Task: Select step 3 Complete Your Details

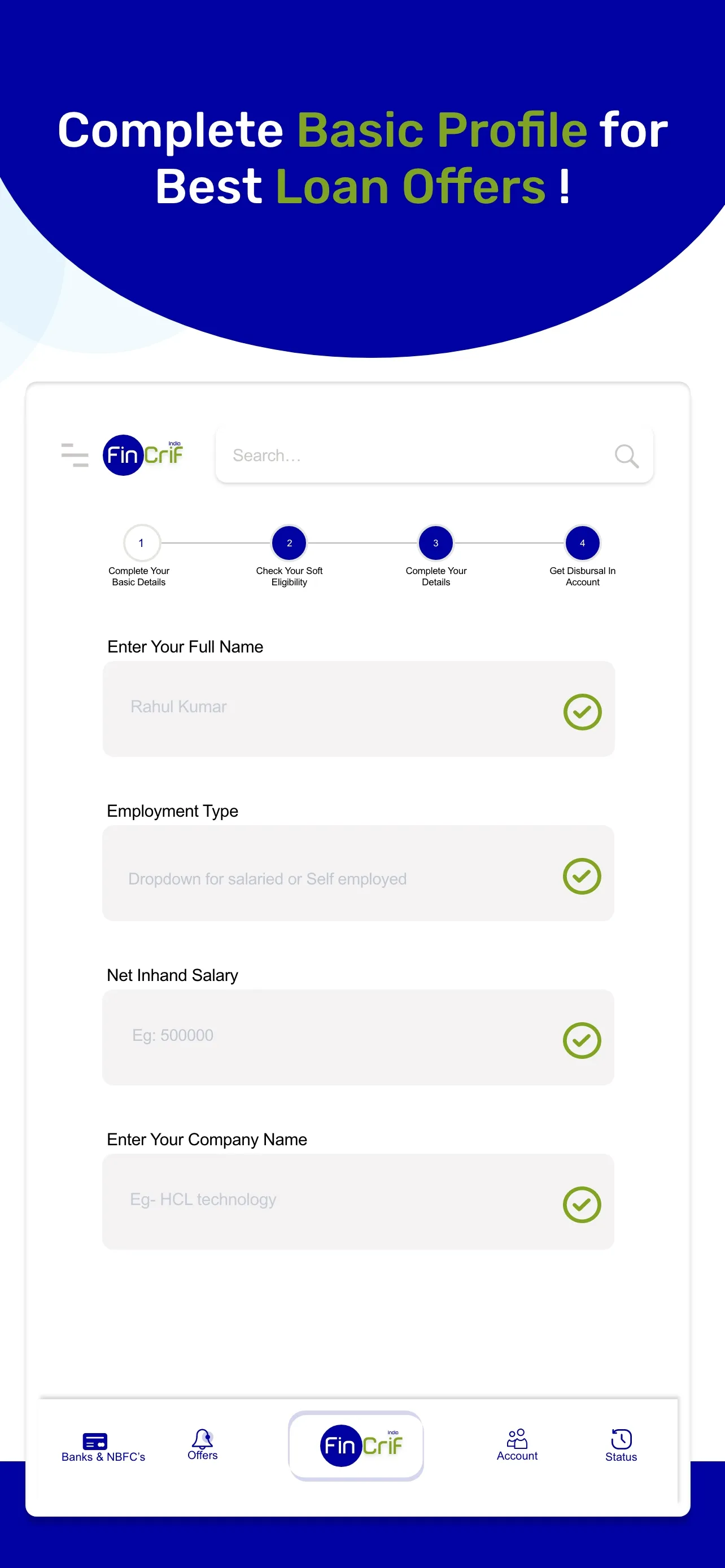Action: (436, 543)
